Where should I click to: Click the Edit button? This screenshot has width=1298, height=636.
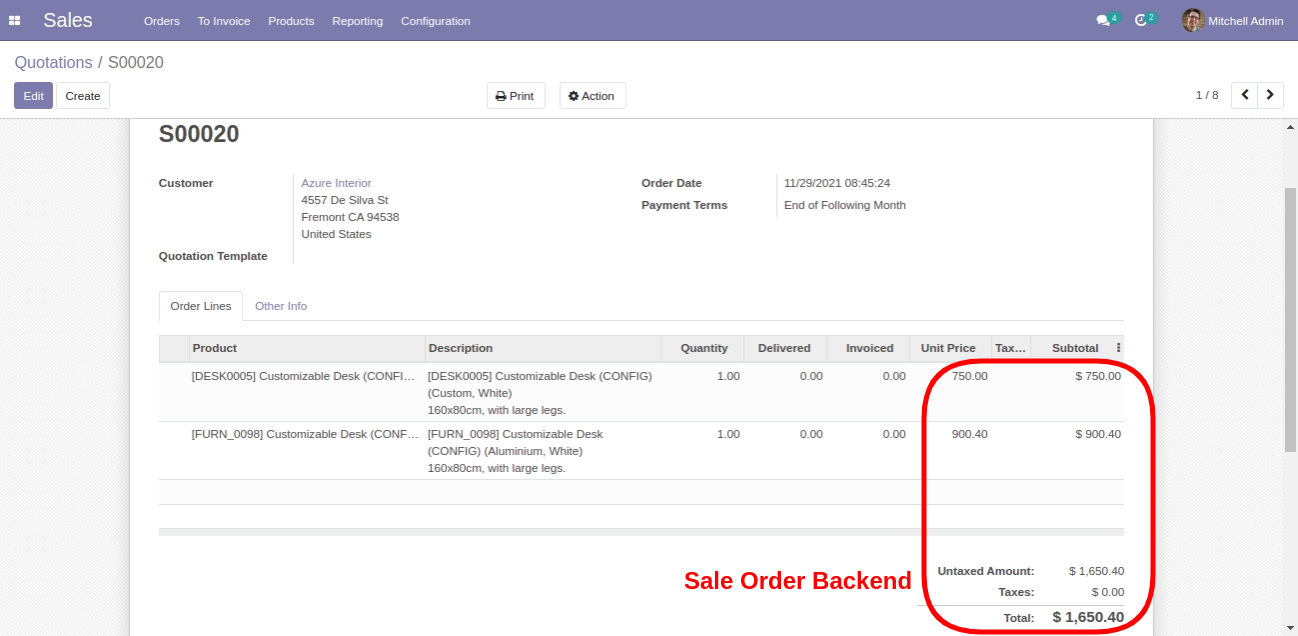33,96
